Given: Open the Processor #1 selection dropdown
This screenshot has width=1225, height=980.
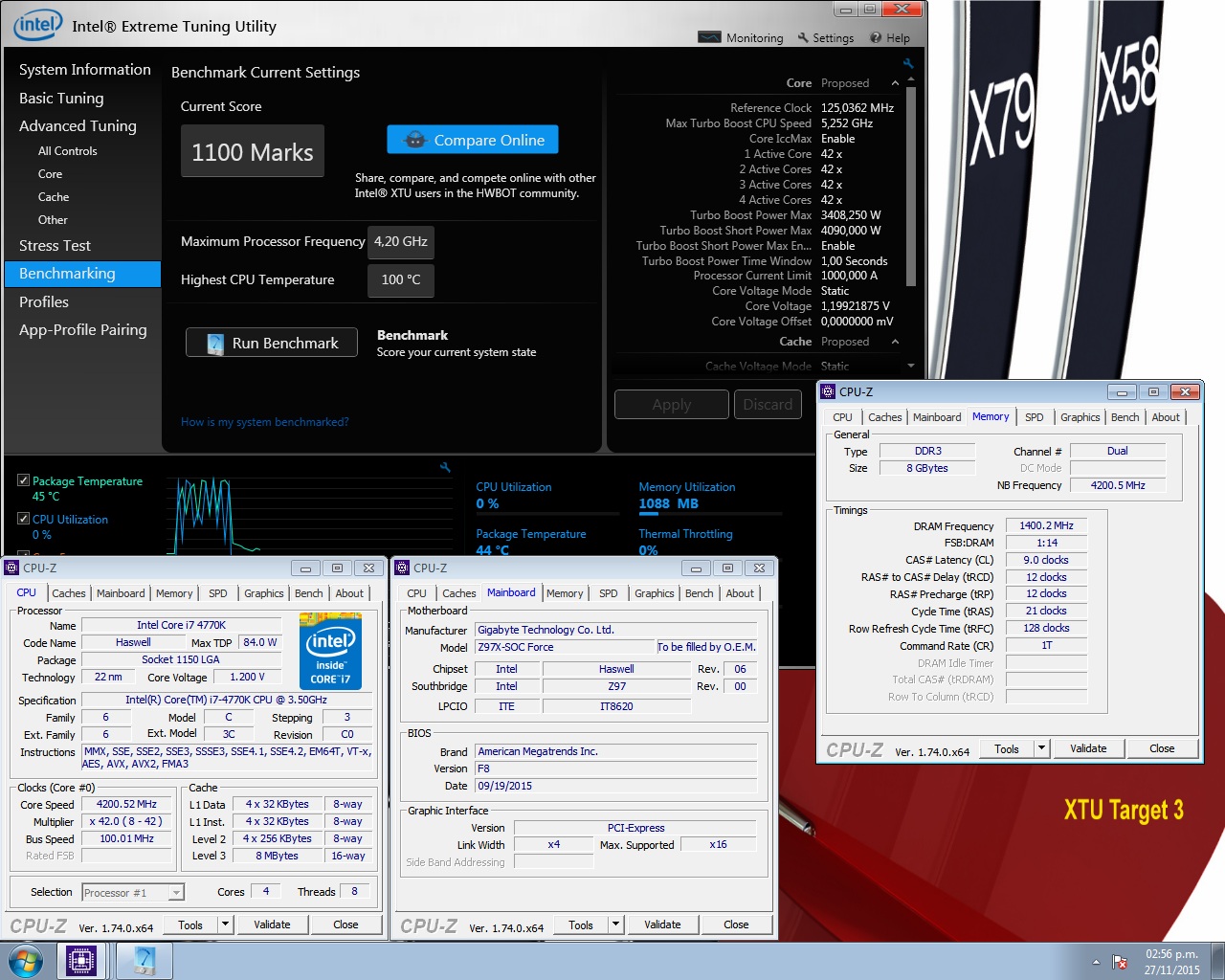Looking at the screenshot, I should click(133, 892).
